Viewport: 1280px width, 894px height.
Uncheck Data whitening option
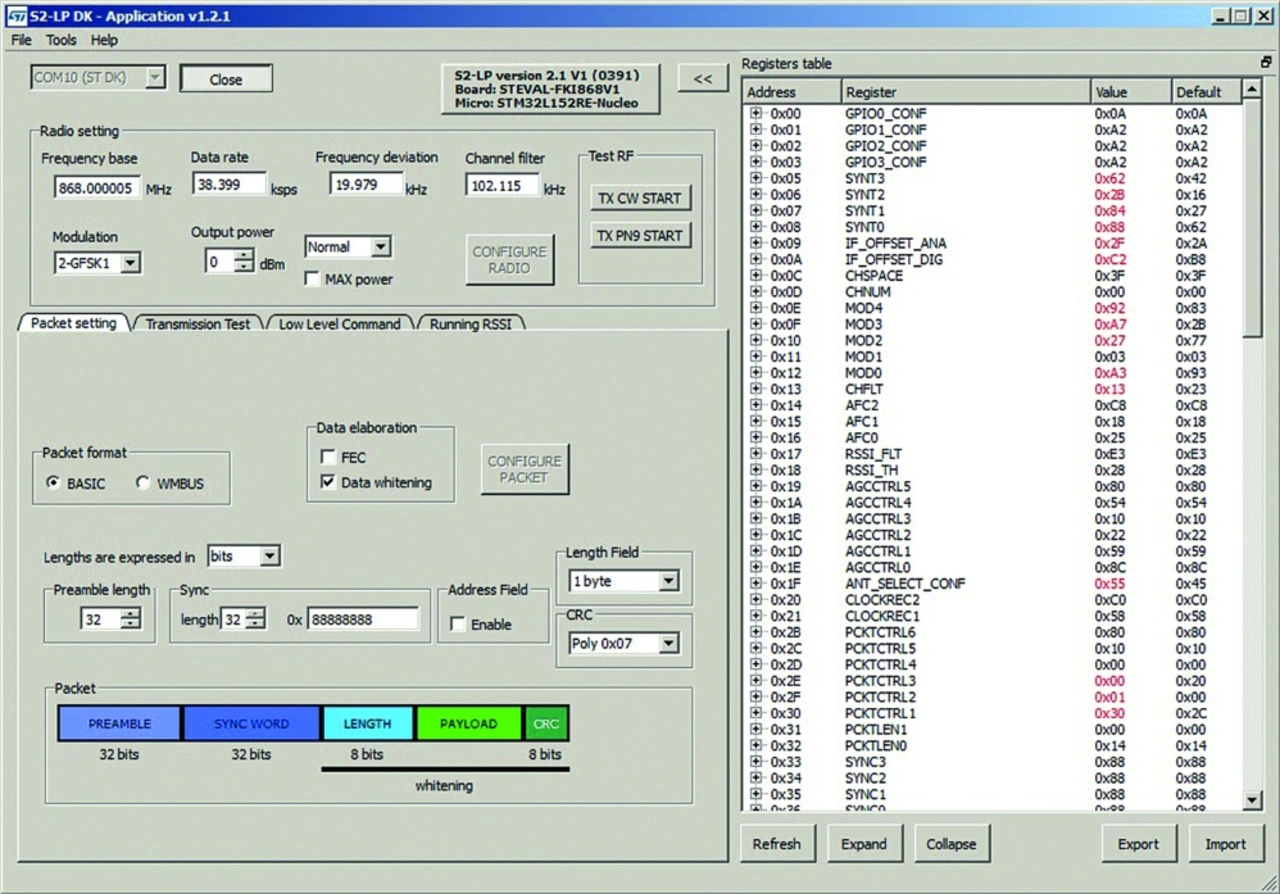pyautogui.click(x=328, y=482)
